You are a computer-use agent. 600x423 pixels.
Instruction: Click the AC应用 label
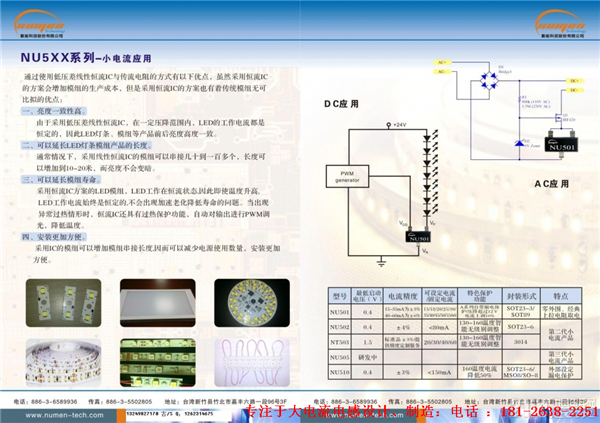[551, 184]
